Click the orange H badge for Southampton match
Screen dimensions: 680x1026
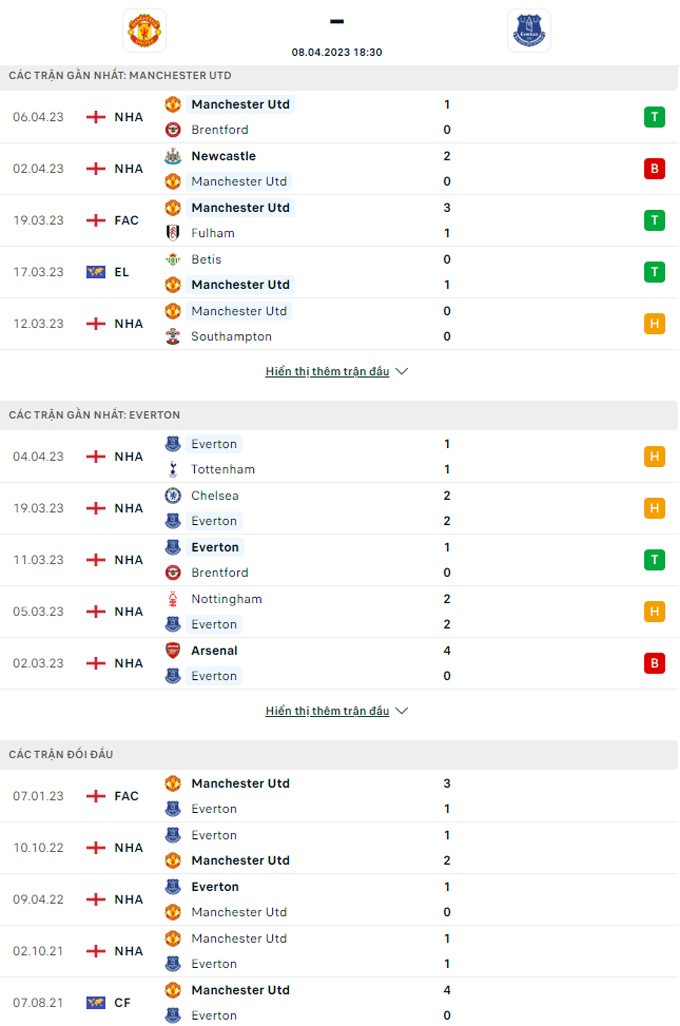(655, 324)
